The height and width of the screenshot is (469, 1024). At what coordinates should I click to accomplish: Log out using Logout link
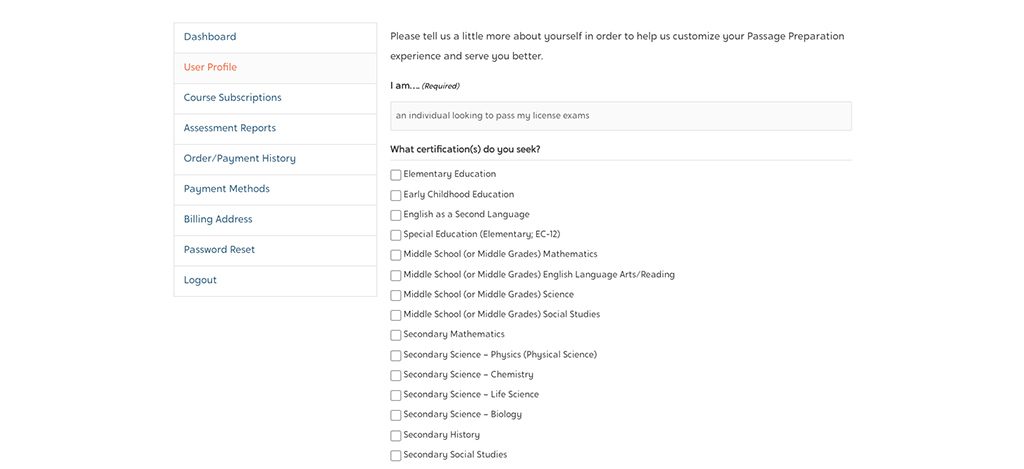(x=275, y=281)
